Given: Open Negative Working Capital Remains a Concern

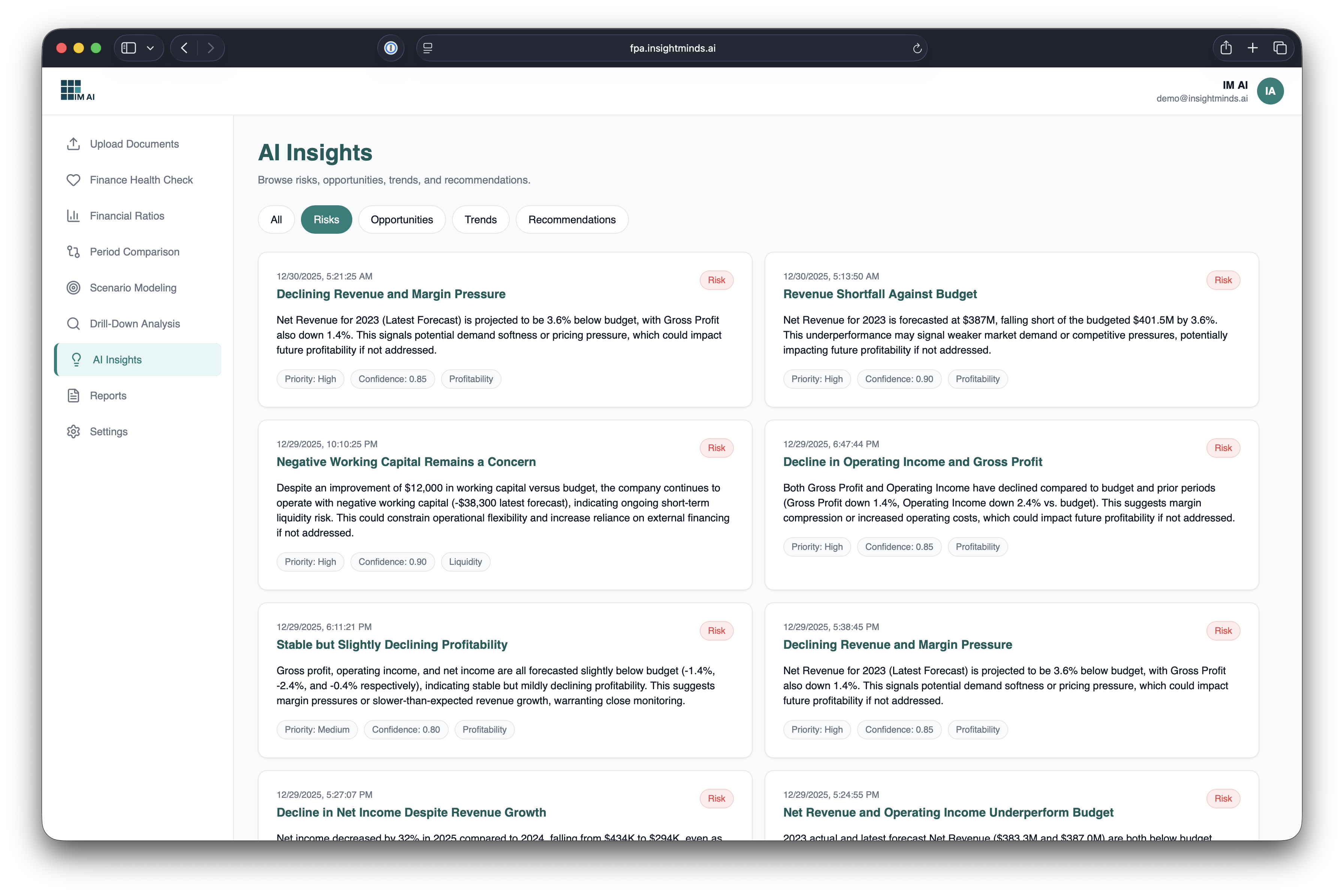Looking at the screenshot, I should pos(406,462).
